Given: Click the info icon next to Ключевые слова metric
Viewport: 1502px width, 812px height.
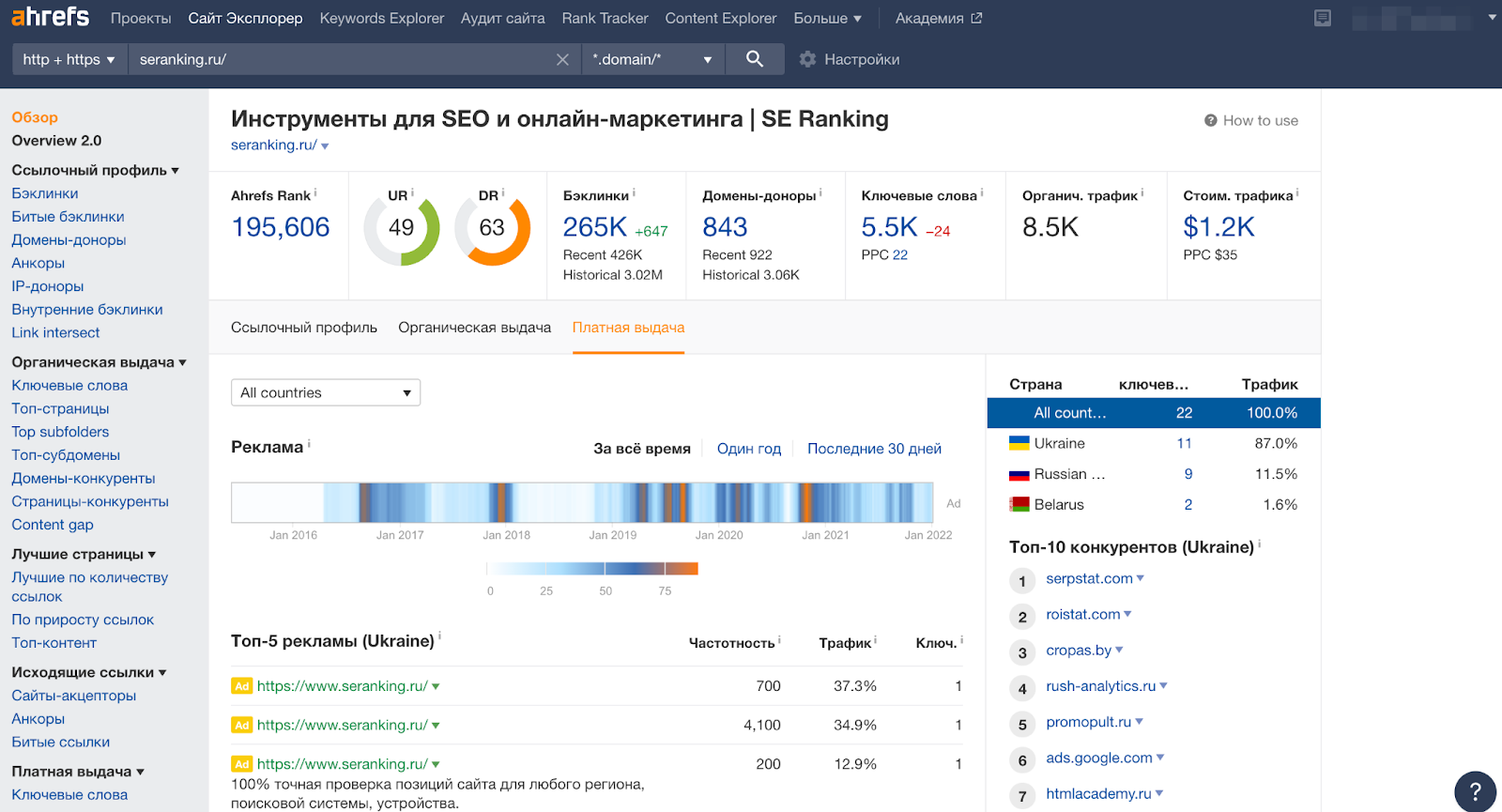Looking at the screenshot, I should point(982,192).
